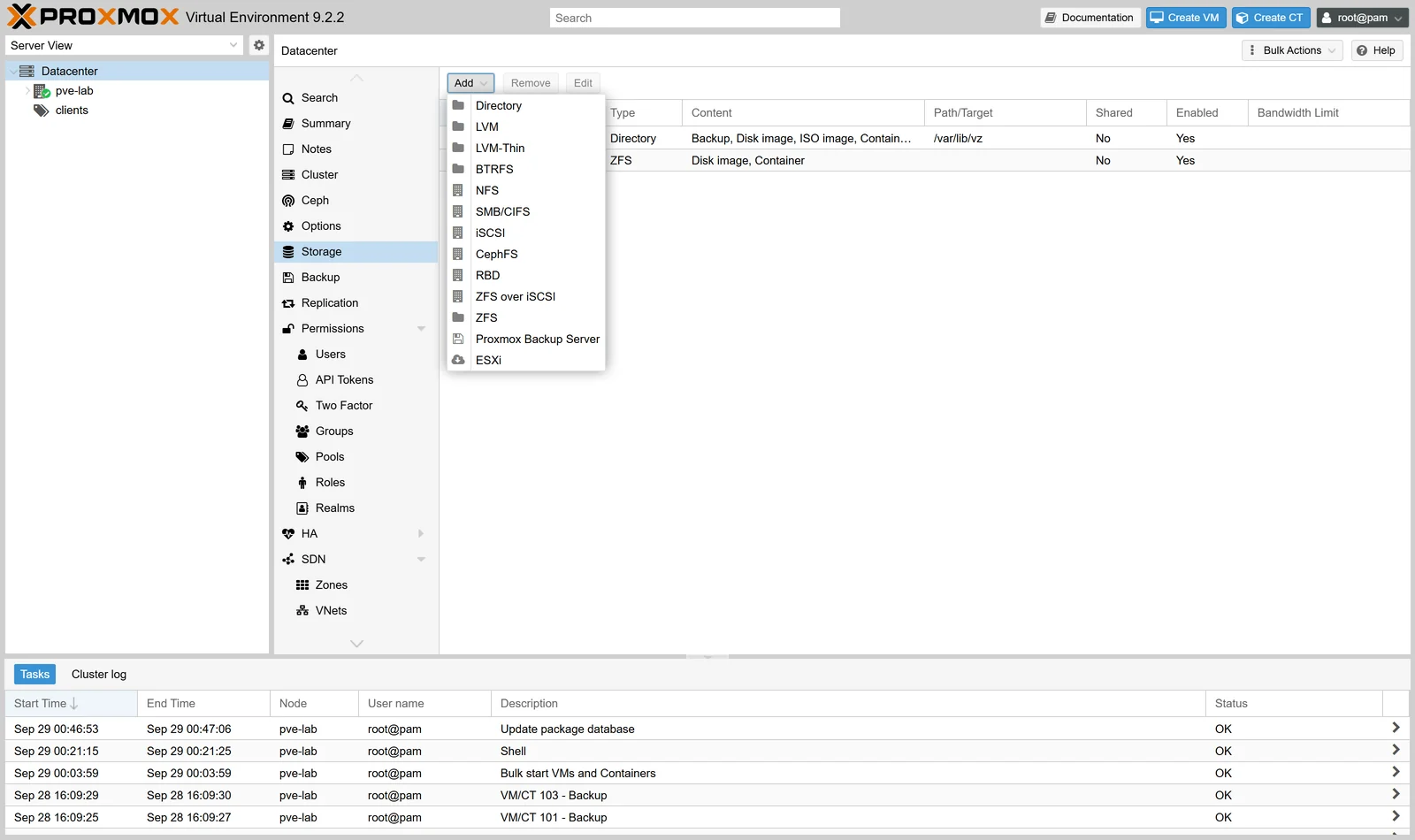Collapse the SDN submenu arrow
The width and height of the screenshot is (1415, 840).
pyautogui.click(x=421, y=560)
